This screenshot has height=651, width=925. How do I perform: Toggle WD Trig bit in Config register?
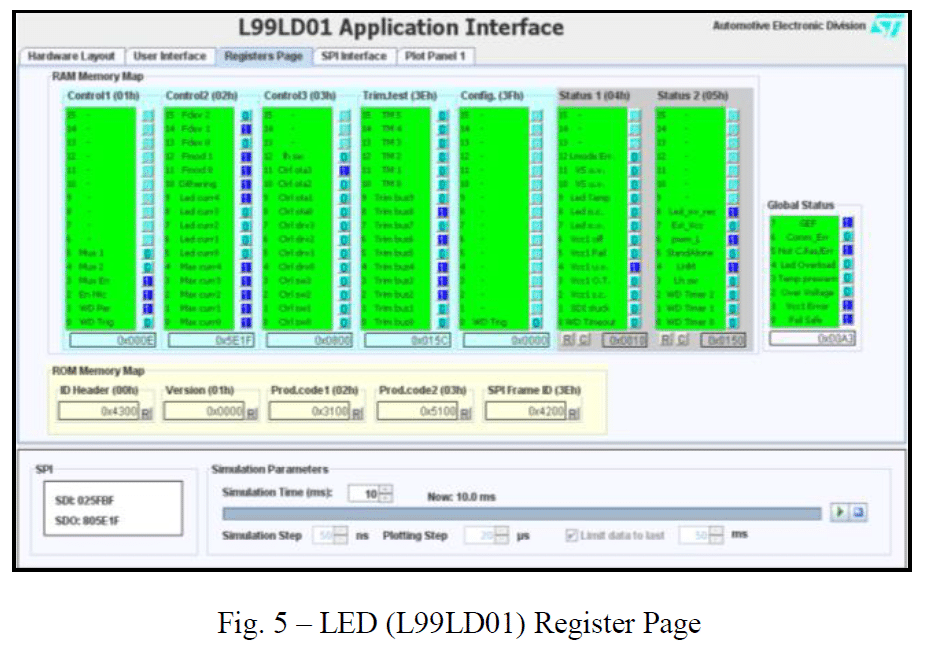pos(536,322)
